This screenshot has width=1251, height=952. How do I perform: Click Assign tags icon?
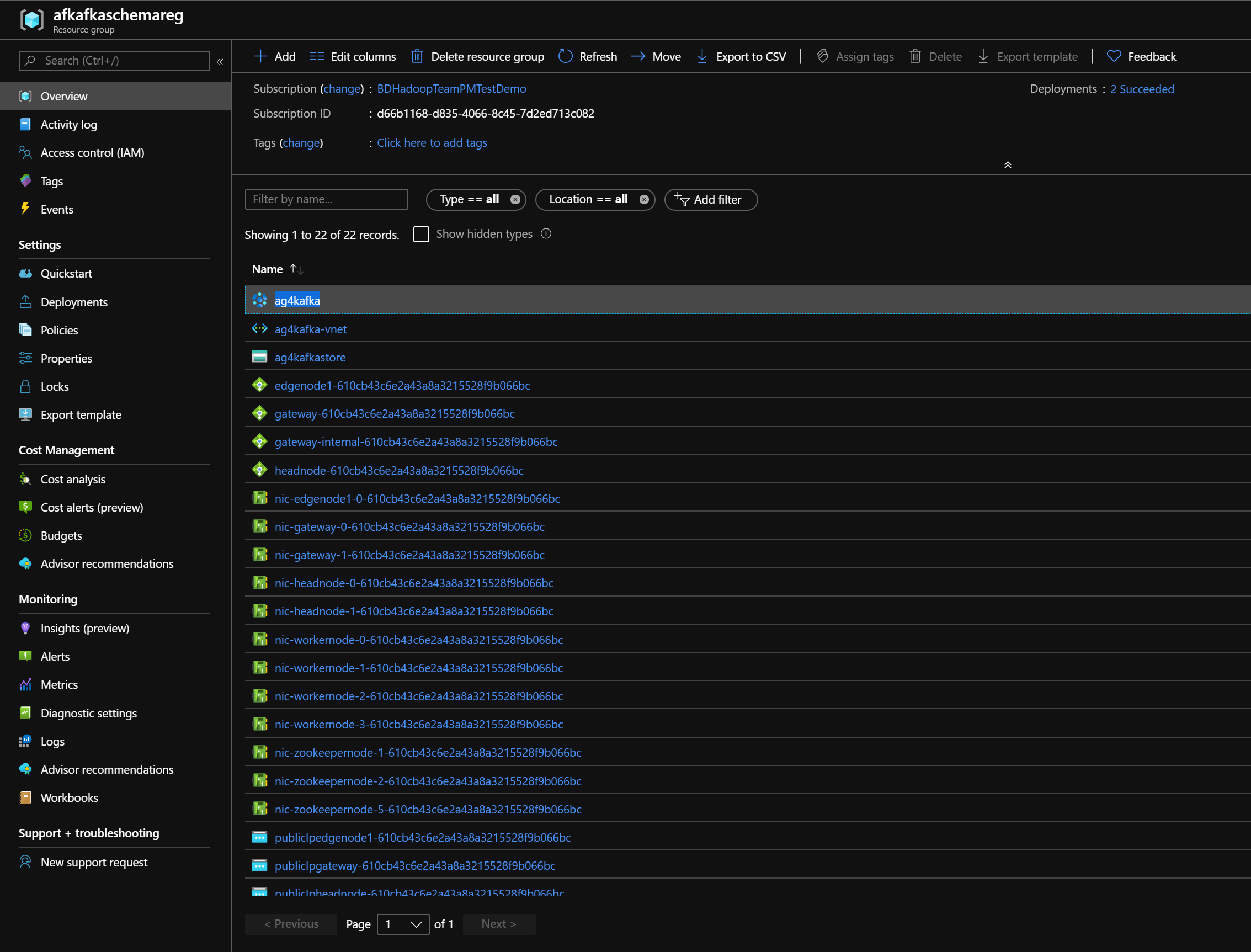(822, 56)
